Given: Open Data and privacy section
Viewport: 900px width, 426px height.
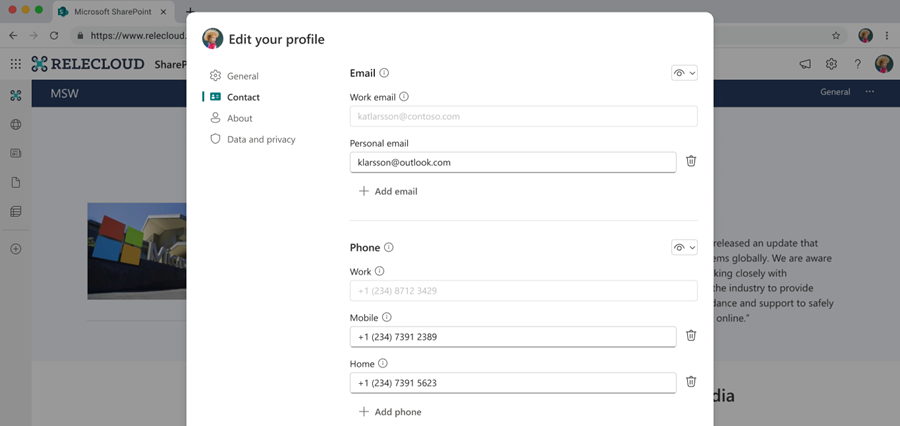Looking at the screenshot, I should 260,139.
